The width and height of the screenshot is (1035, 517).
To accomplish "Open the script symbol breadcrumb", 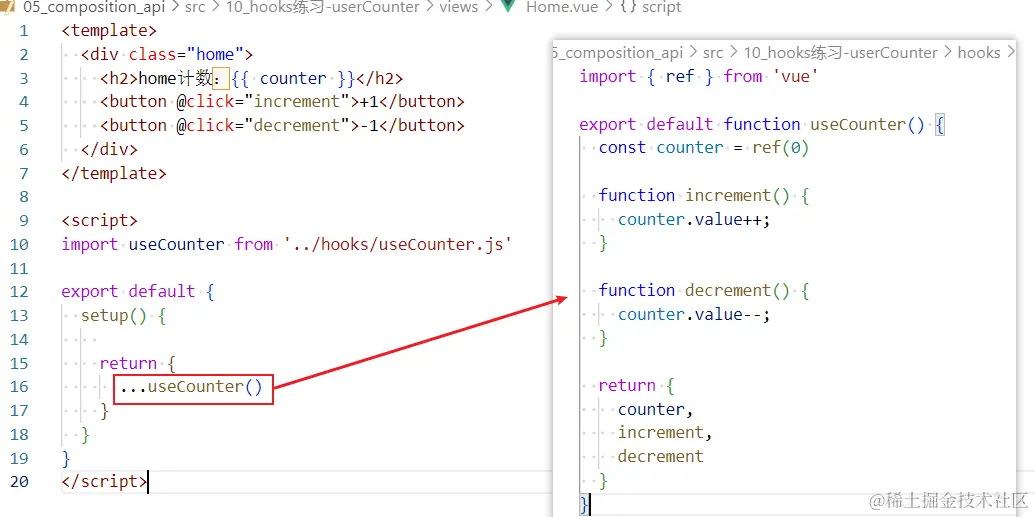I will [x=662, y=7].
